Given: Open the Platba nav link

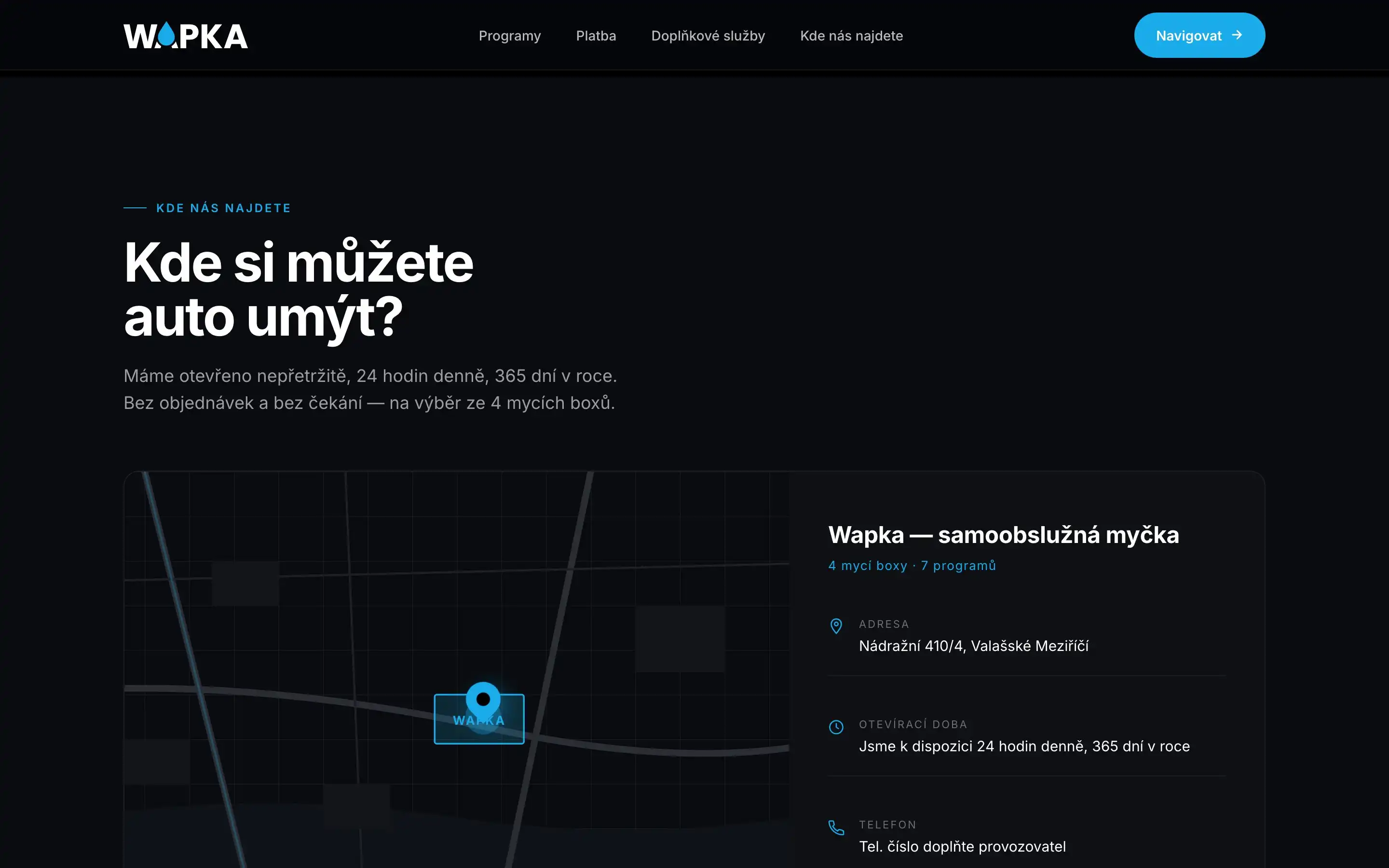Looking at the screenshot, I should click(x=596, y=36).
